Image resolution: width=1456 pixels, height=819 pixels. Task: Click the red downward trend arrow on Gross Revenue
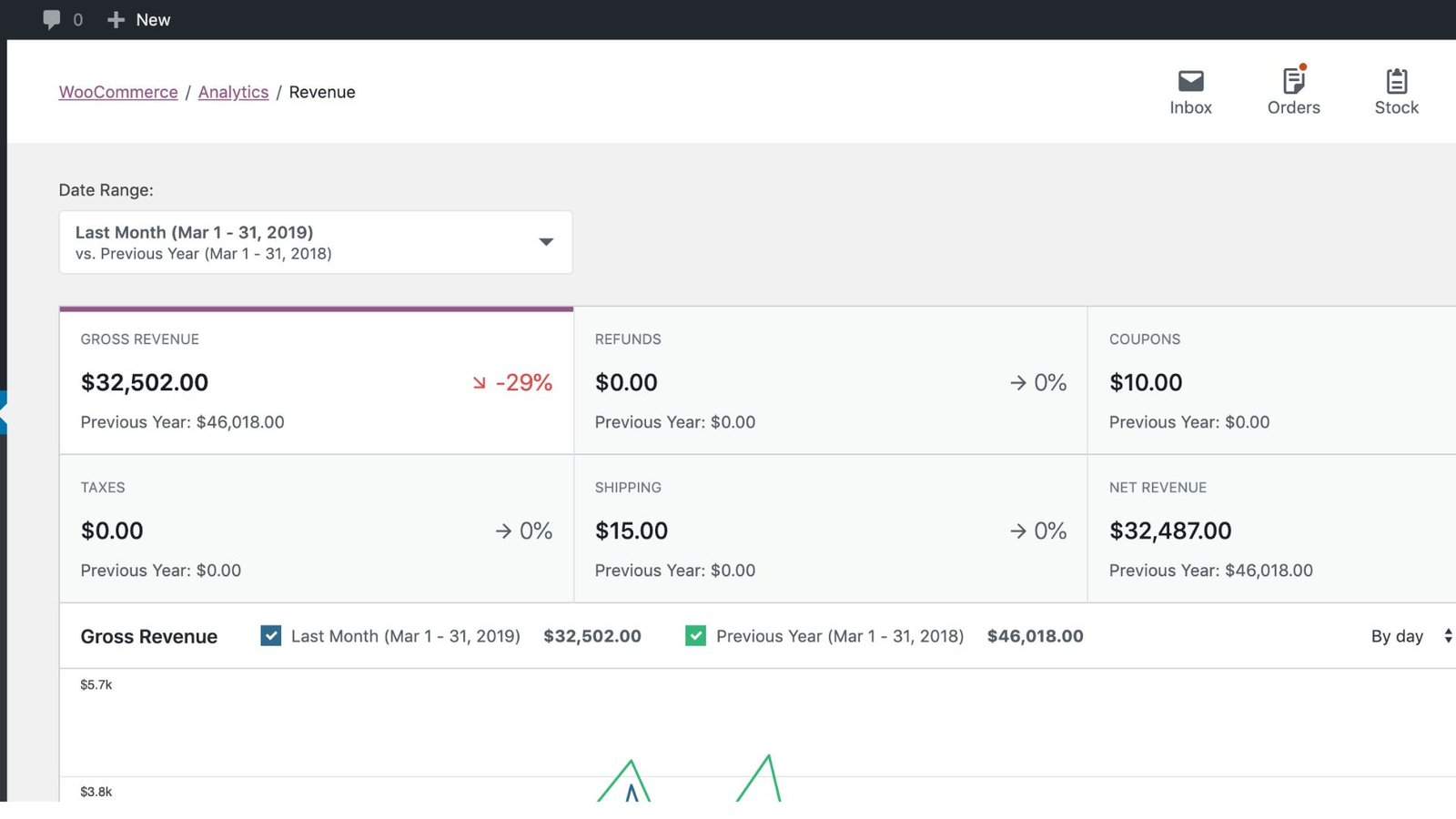(x=479, y=383)
